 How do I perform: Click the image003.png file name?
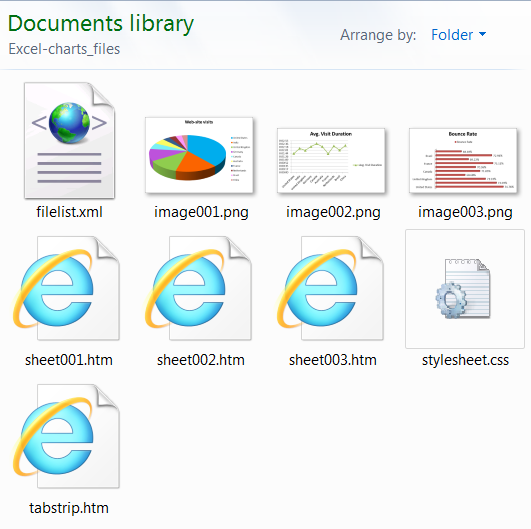[x=465, y=212]
